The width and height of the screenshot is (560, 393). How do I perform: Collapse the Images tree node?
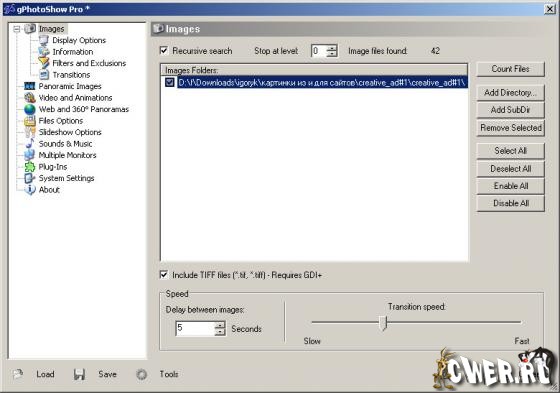[16, 29]
